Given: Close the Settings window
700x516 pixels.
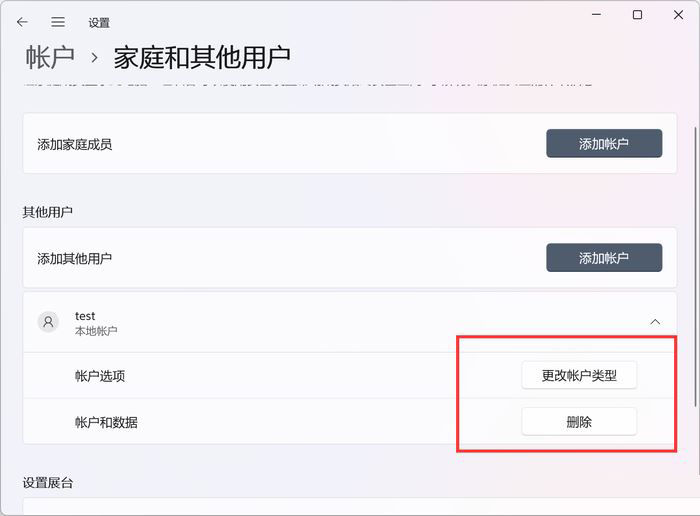Looking at the screenshot, I should pos(678,15).
